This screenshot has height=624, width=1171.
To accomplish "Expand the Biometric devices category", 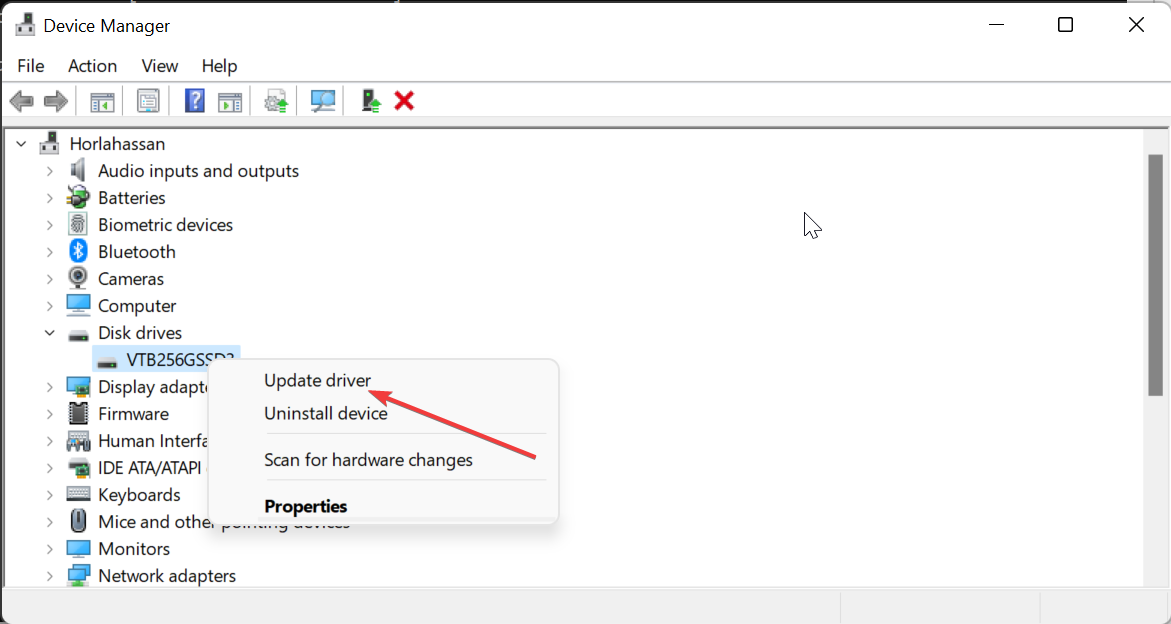I will (x=50, y=225).
